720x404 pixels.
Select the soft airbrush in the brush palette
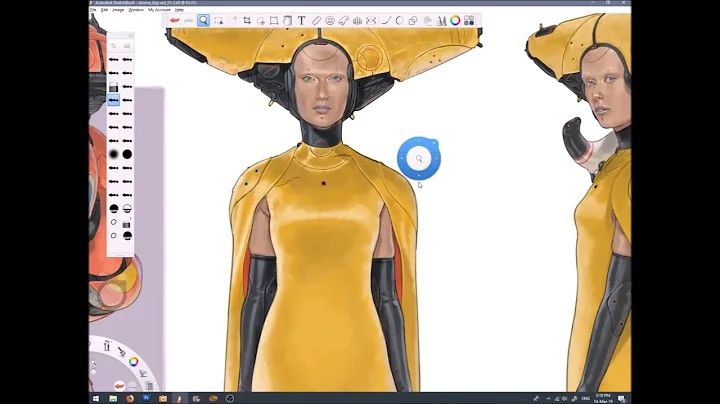coord(113,154)
